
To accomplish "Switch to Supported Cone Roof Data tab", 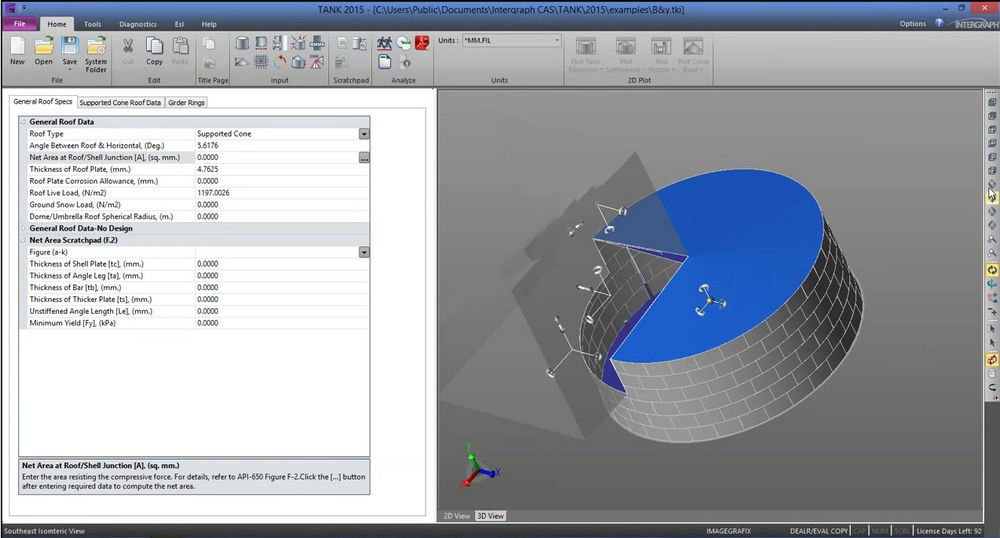I will [120, 103].
